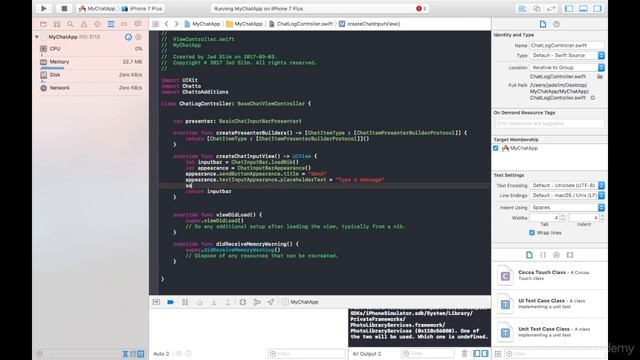
Task: Click the folder icon to choose file location
Action: [x=600, y=77]
